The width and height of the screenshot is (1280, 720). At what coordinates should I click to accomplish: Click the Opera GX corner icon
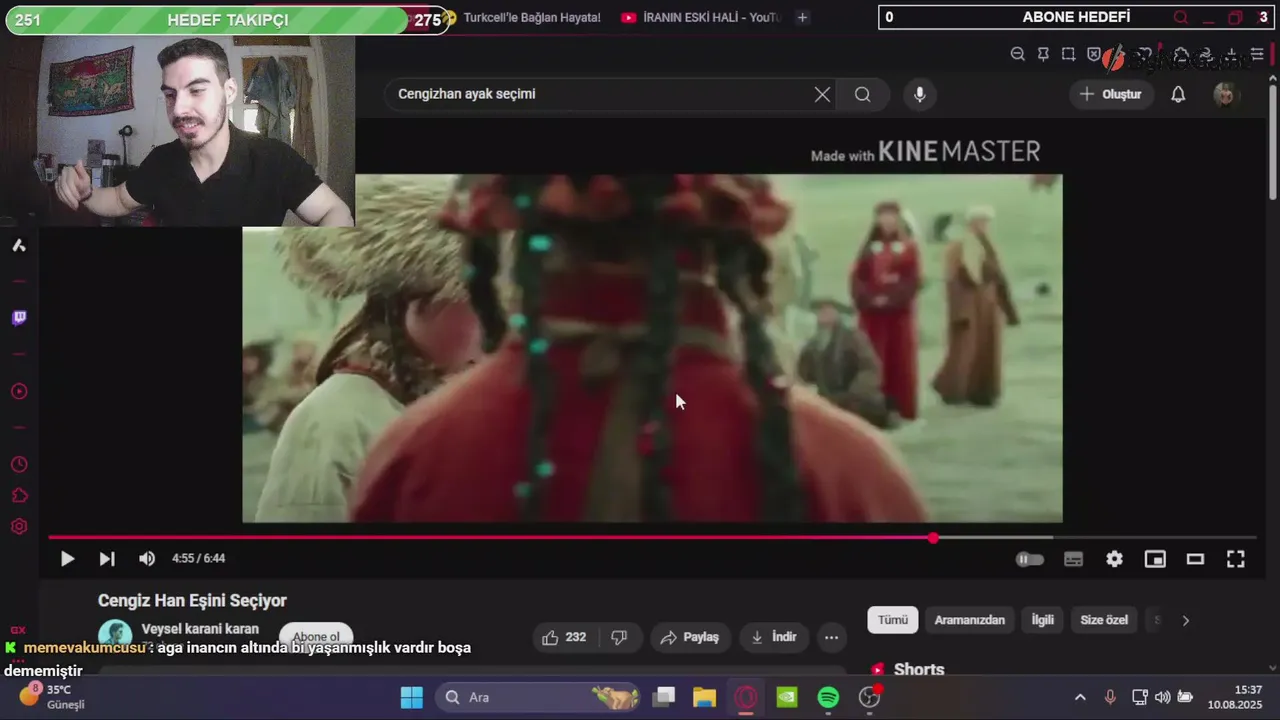17,630
